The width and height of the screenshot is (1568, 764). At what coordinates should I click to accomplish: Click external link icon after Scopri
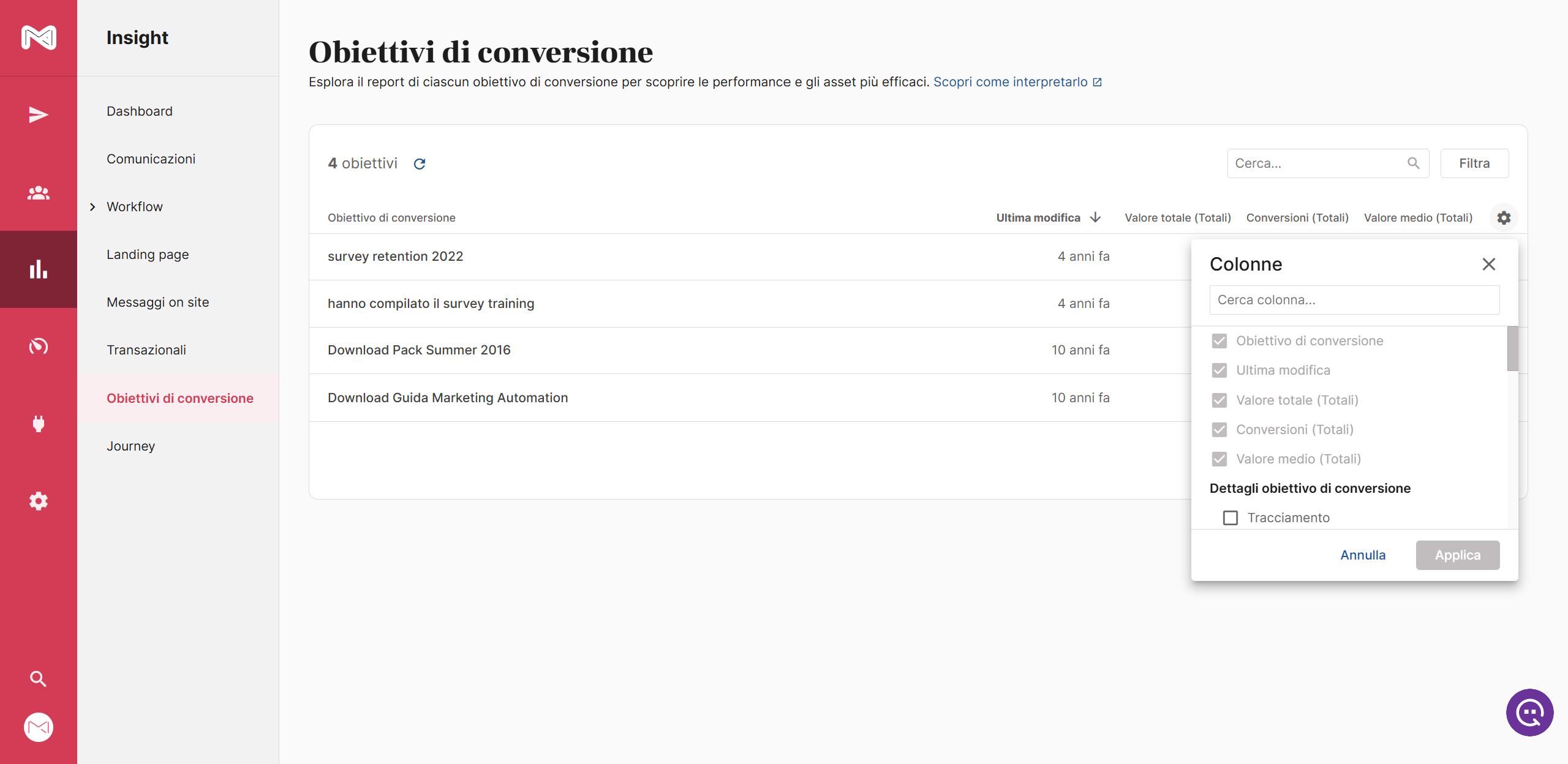click(1098, 82)
